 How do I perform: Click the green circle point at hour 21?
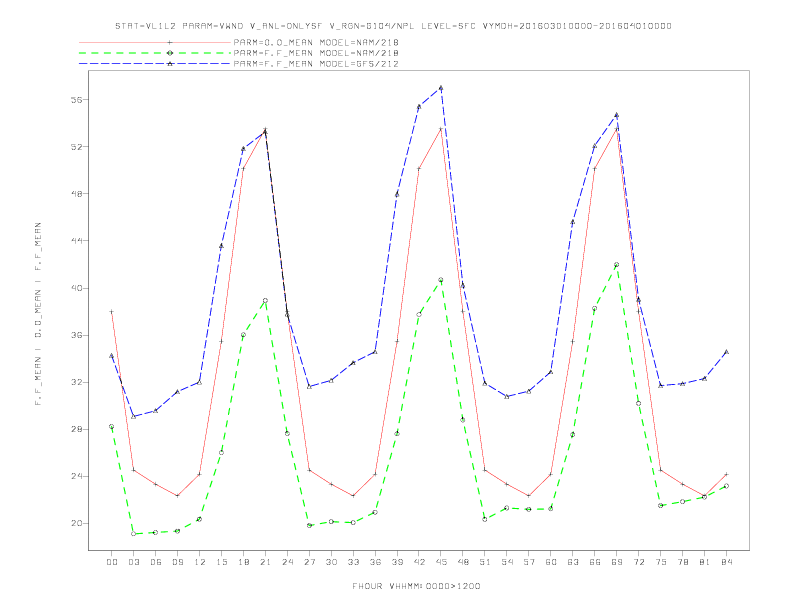265,300
